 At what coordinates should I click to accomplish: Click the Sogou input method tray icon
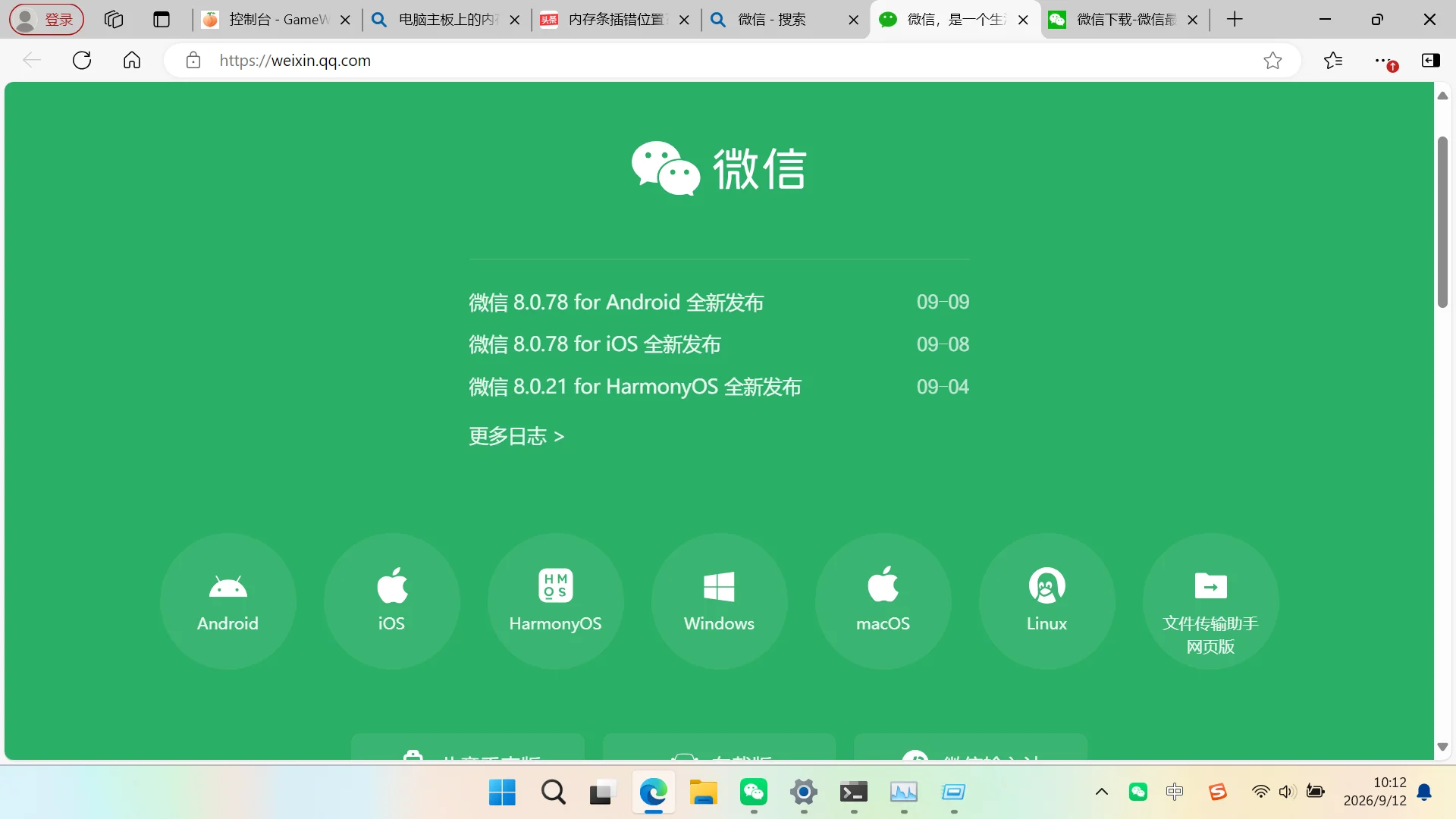(x=1218, y=792)
